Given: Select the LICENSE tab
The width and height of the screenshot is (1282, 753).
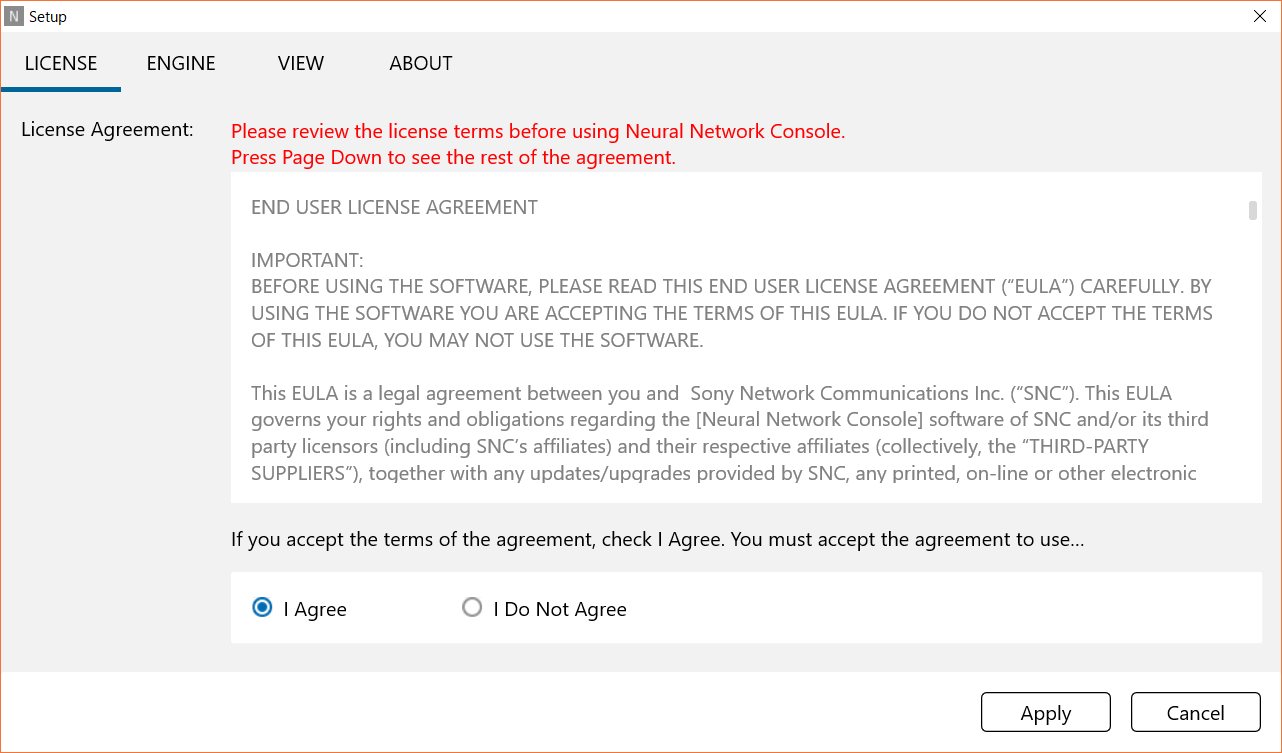Looking at the screenshot, I should 61,62.
